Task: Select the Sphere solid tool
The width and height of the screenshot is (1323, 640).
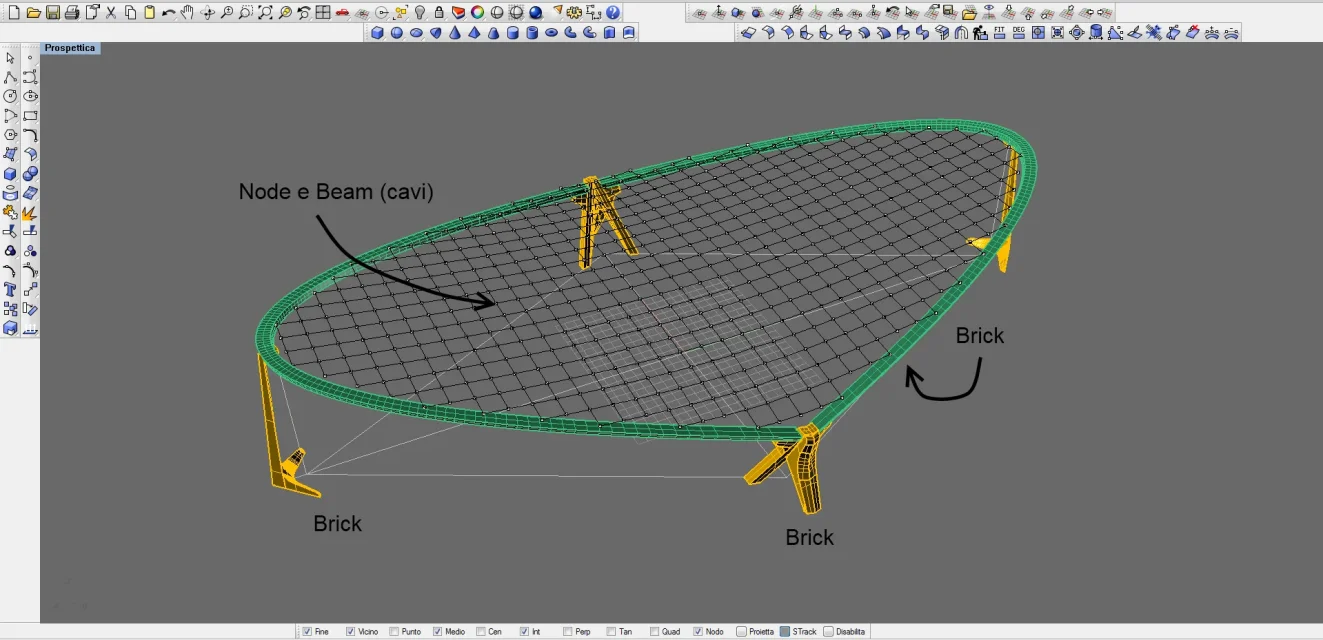Action: [x=397, y=32]
